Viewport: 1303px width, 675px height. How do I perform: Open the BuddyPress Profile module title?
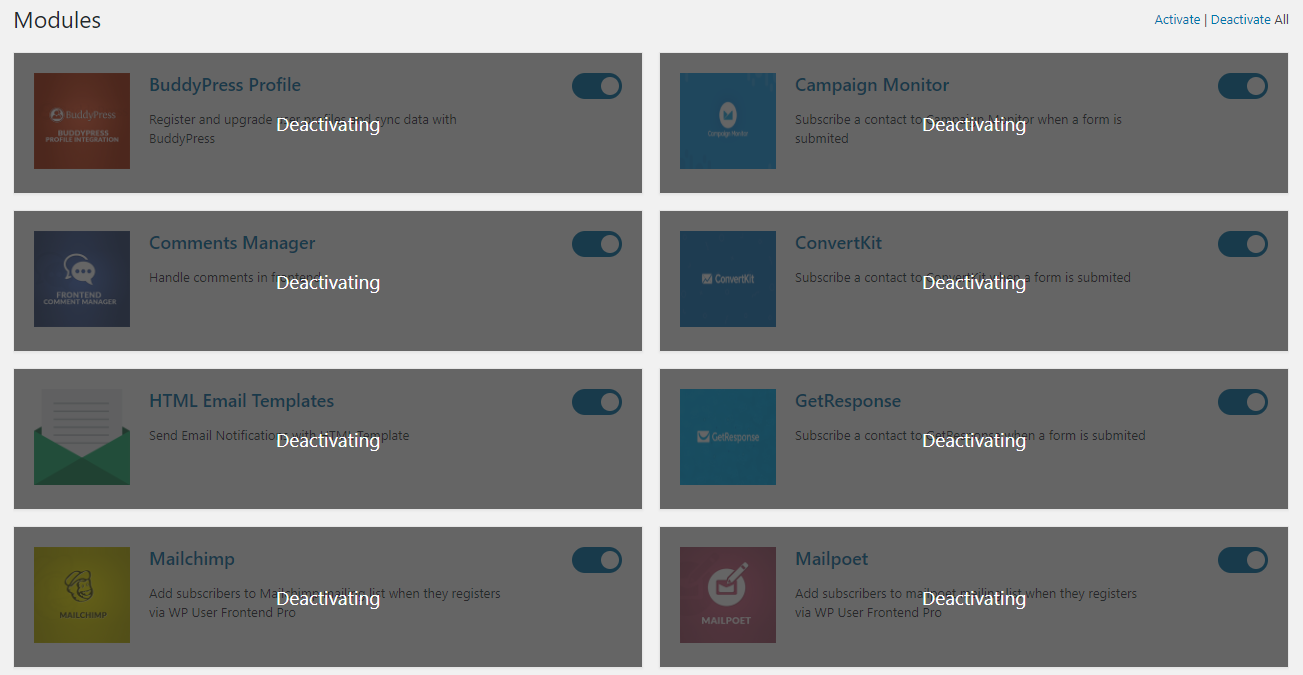[x=225, y=85]
